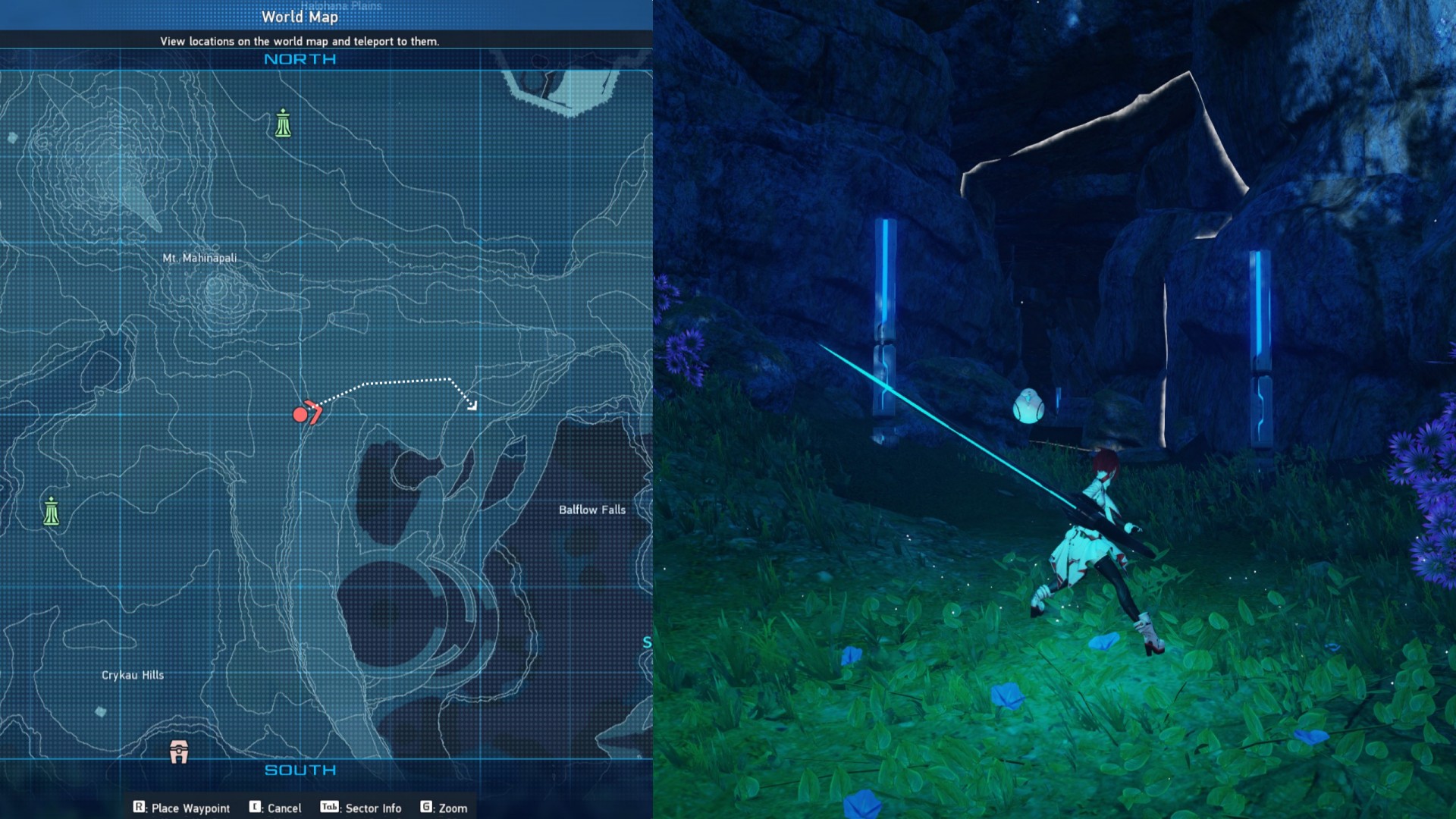The width and height of the screenshot is (1456, 819).
Task: Click the small gem marker below Crykau Hills
Action: coord(101,711)
